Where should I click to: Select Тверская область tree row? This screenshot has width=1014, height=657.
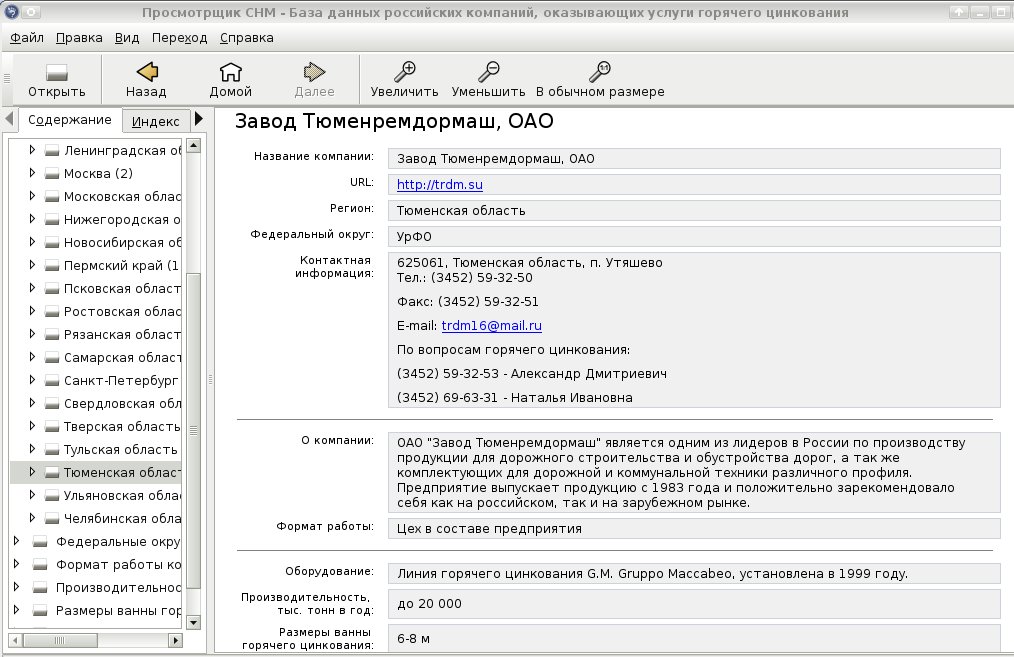pos(96,426)
